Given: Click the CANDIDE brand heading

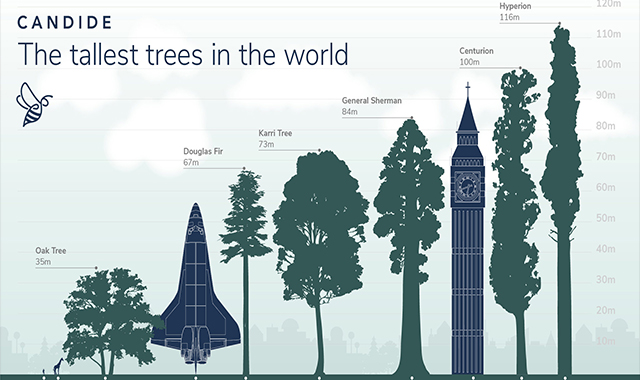Looking at the screenshot, I should click(x=64, y=22).
